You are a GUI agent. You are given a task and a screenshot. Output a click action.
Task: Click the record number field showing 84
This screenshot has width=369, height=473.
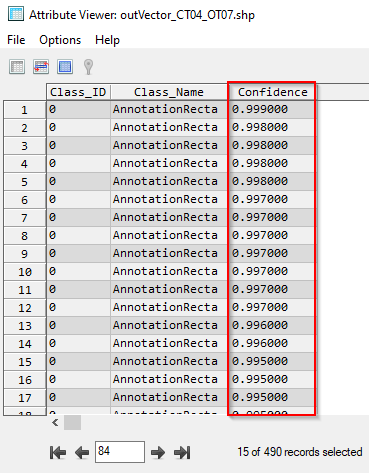coord(120,452)
